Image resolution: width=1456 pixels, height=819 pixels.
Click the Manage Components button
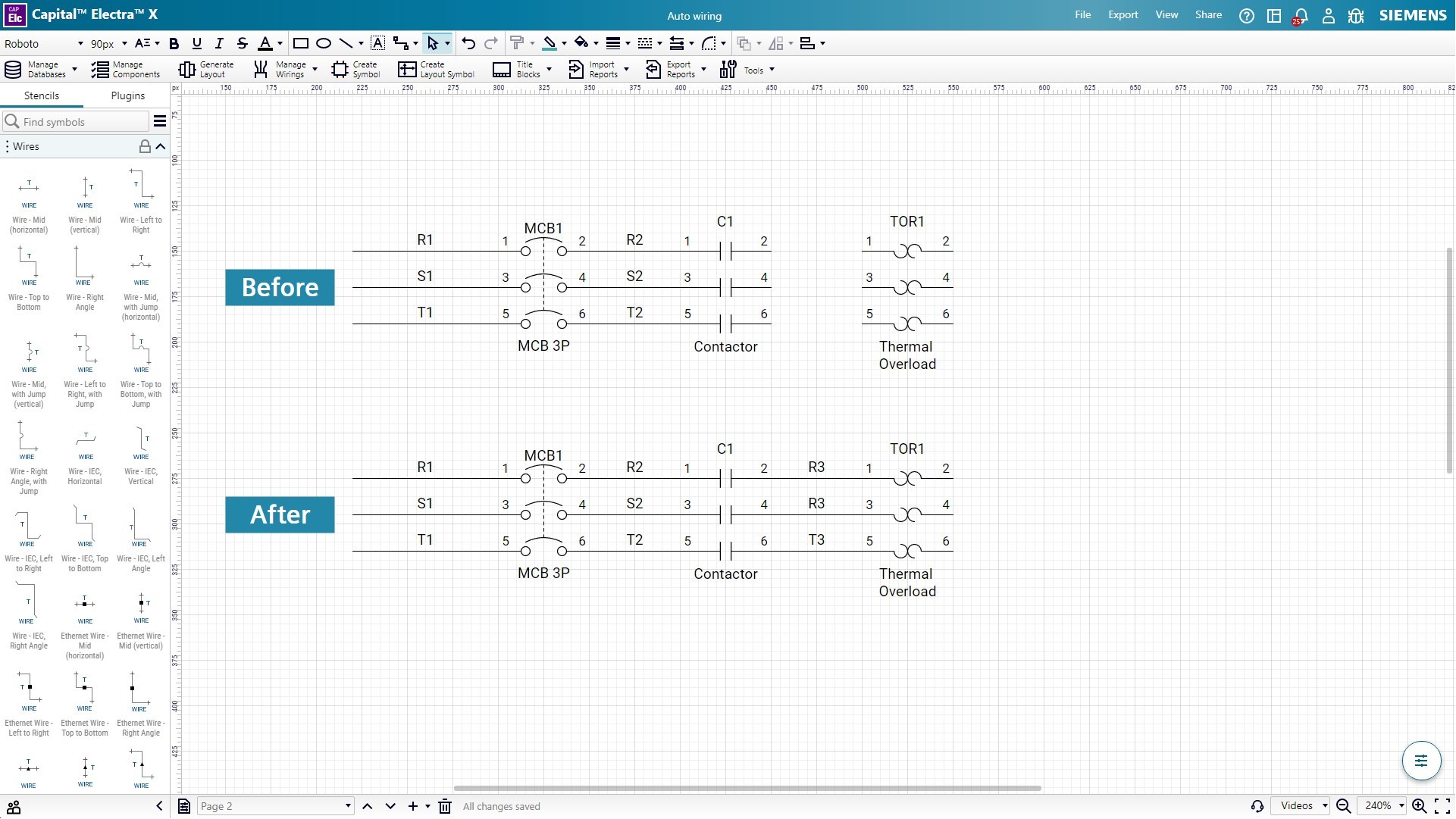pyautogui.click(x=126, y=70)
